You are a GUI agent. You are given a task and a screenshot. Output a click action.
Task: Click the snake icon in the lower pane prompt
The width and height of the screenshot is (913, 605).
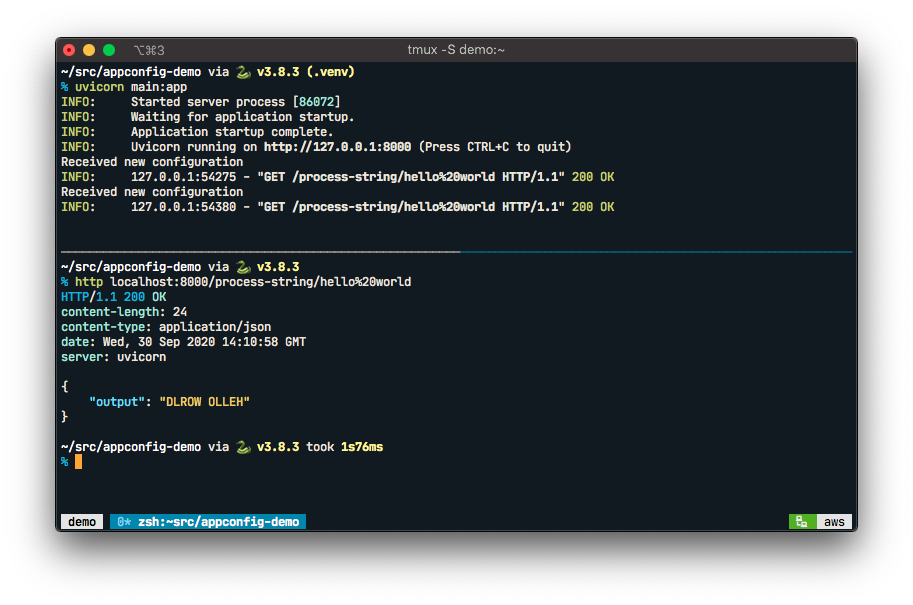243,266
